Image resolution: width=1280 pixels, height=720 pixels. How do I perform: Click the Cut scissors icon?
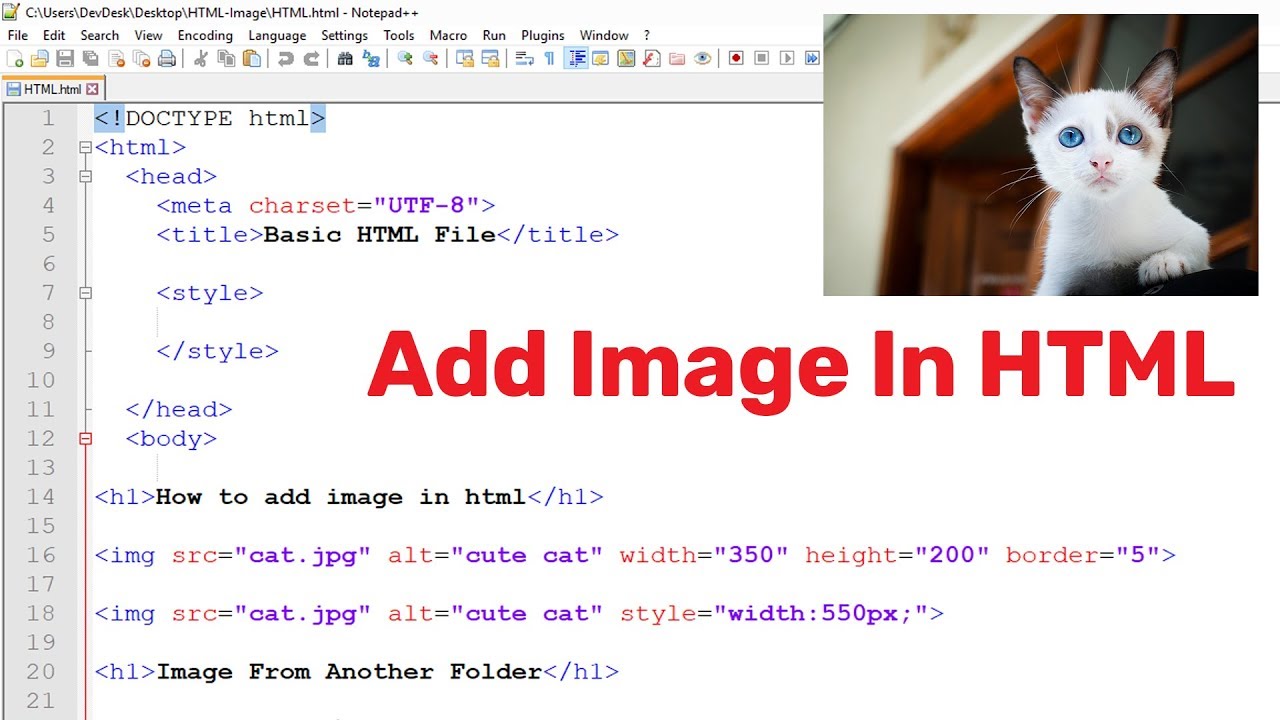(x=200, y=59)
